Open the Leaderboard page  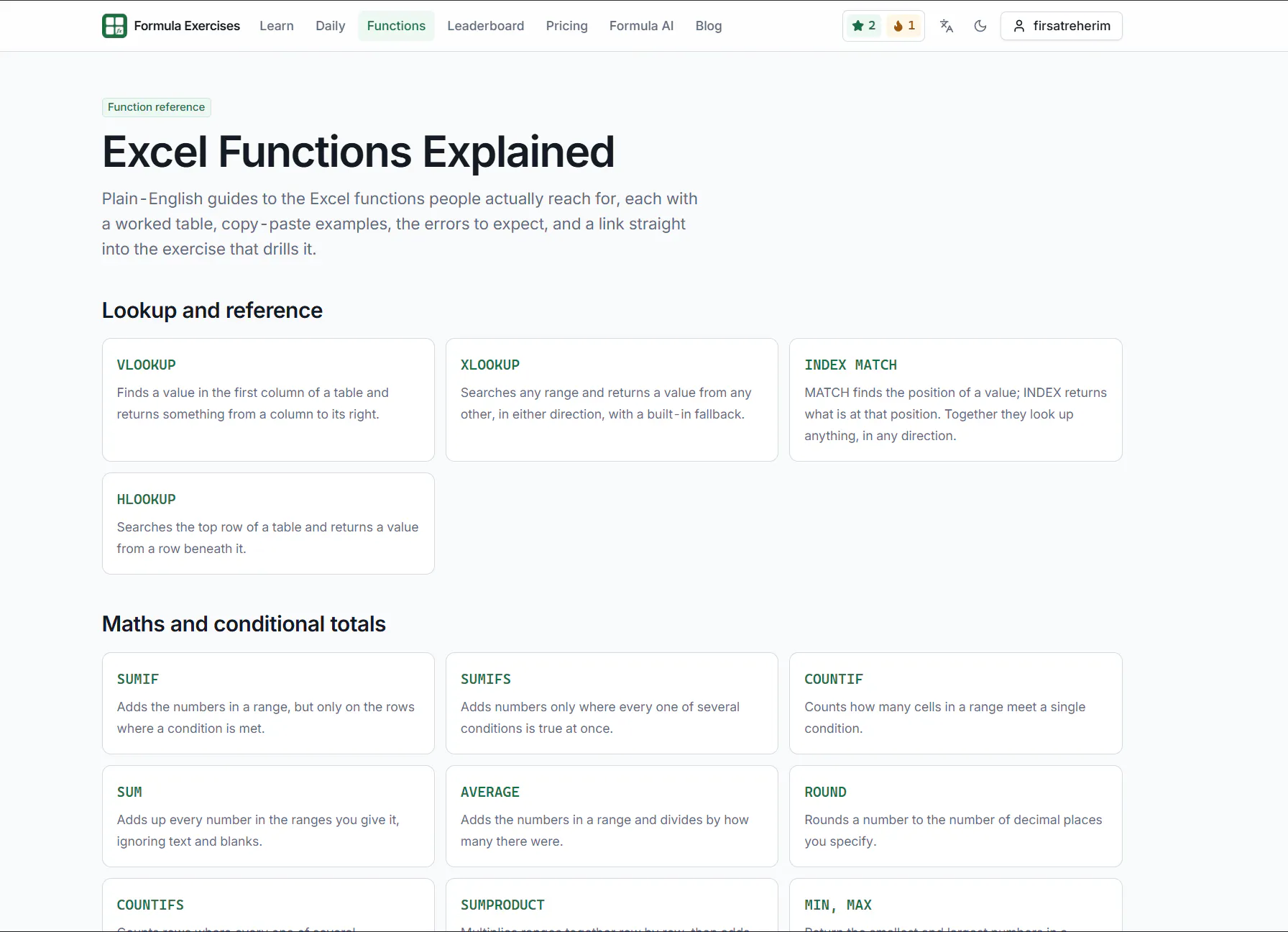coord(486,26)
